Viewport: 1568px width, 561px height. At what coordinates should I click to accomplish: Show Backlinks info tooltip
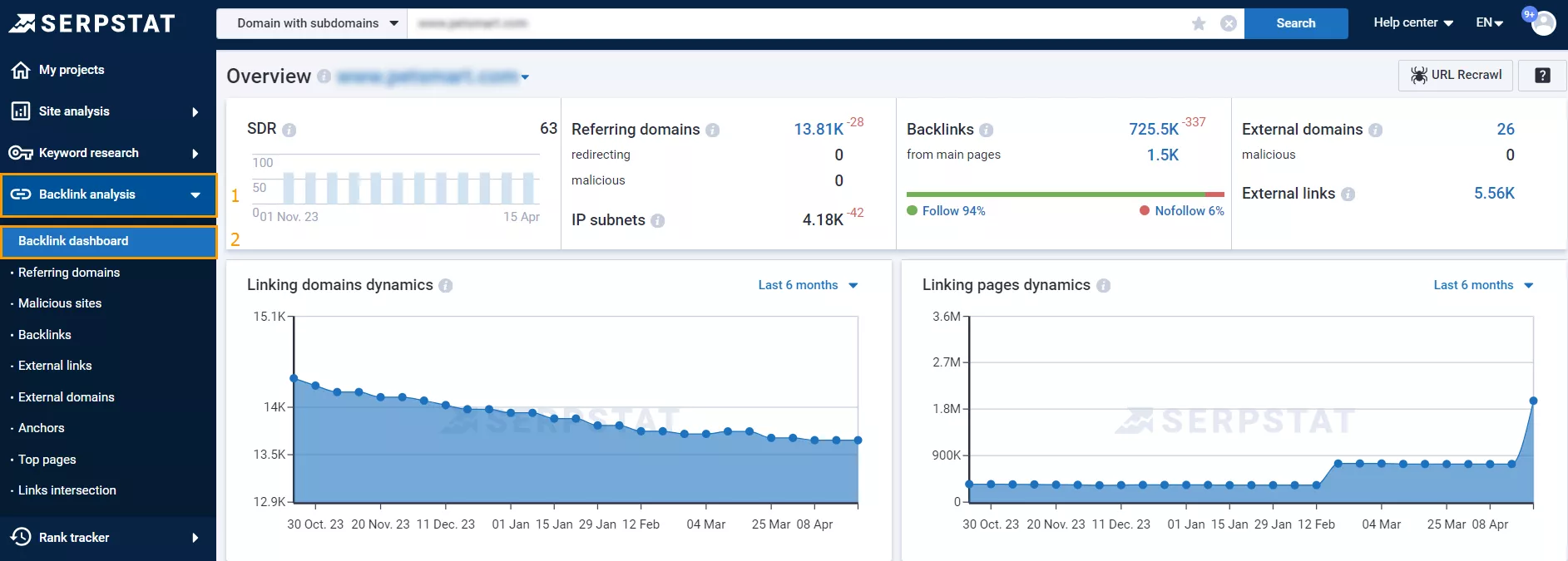tap(987, 130)
